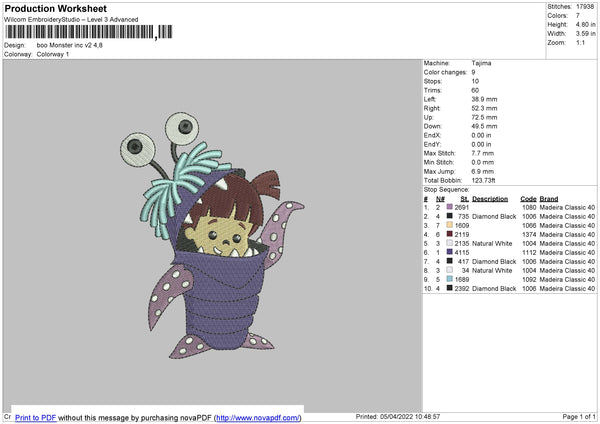Click 'Diamond Black' in stop row 7

[x=494, y=261]
